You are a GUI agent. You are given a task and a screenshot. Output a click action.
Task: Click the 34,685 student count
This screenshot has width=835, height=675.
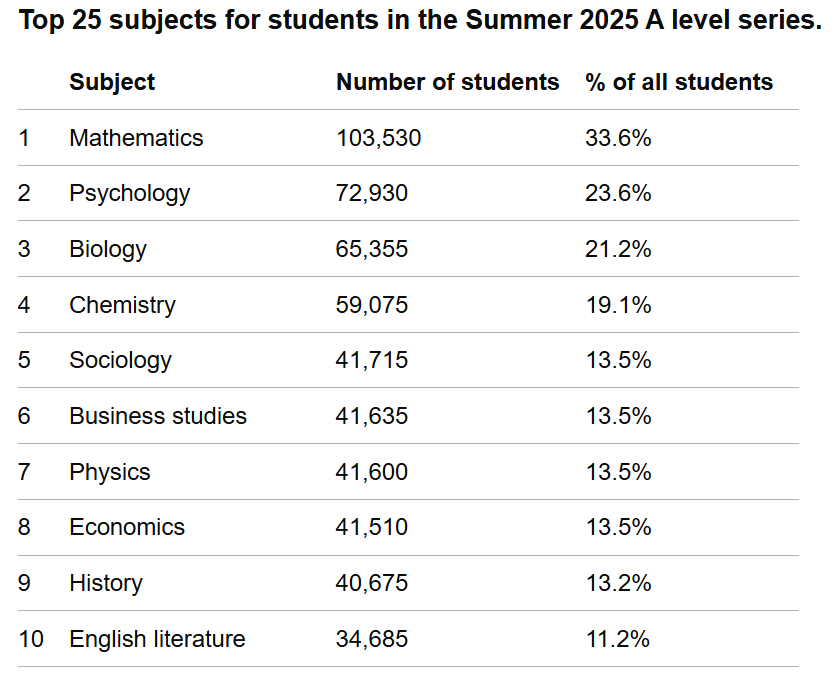click(372, 639)
